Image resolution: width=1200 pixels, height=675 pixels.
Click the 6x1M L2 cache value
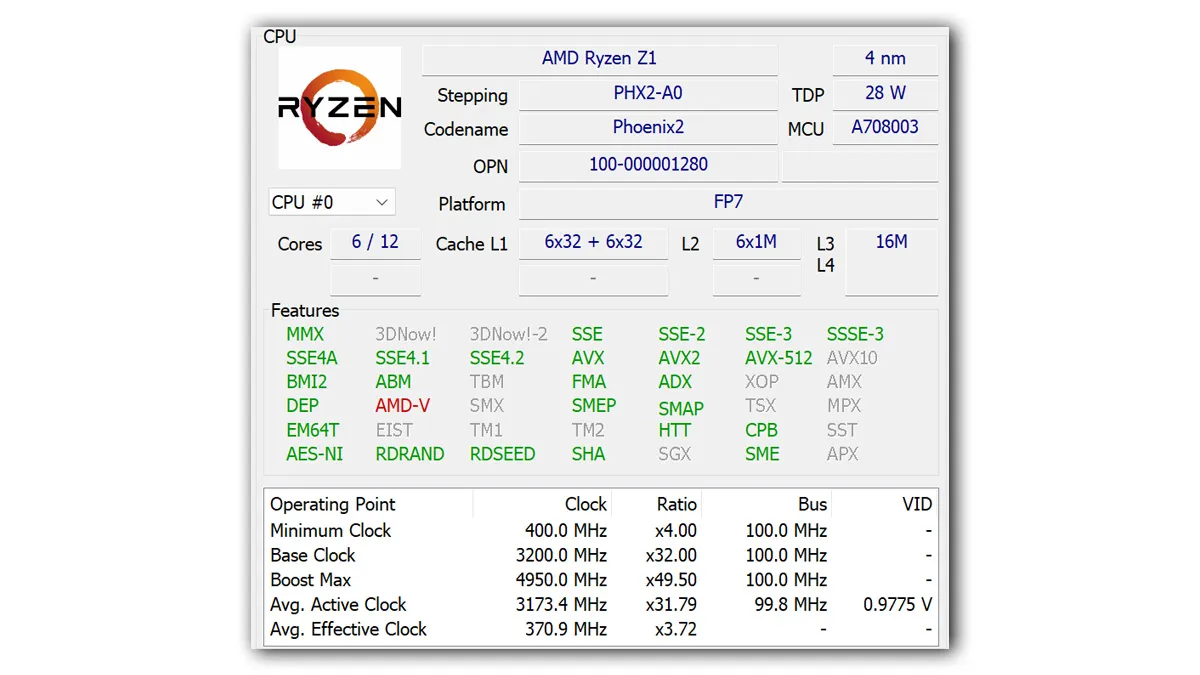756,243
